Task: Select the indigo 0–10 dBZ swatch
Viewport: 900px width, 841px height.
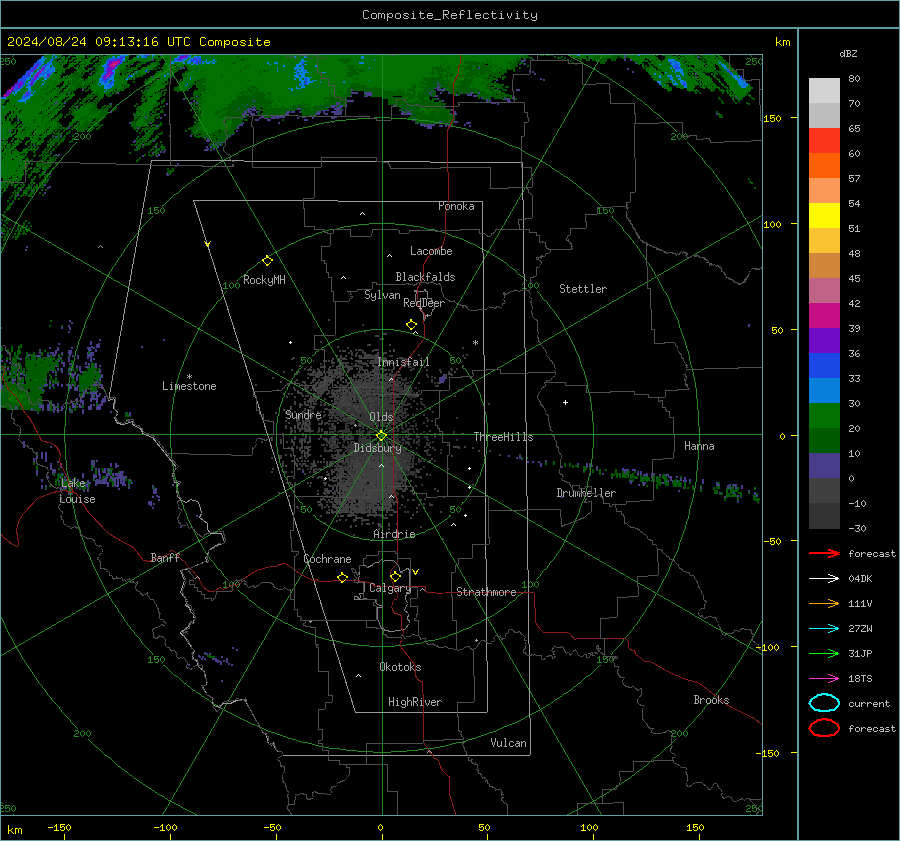Action: 824,466
